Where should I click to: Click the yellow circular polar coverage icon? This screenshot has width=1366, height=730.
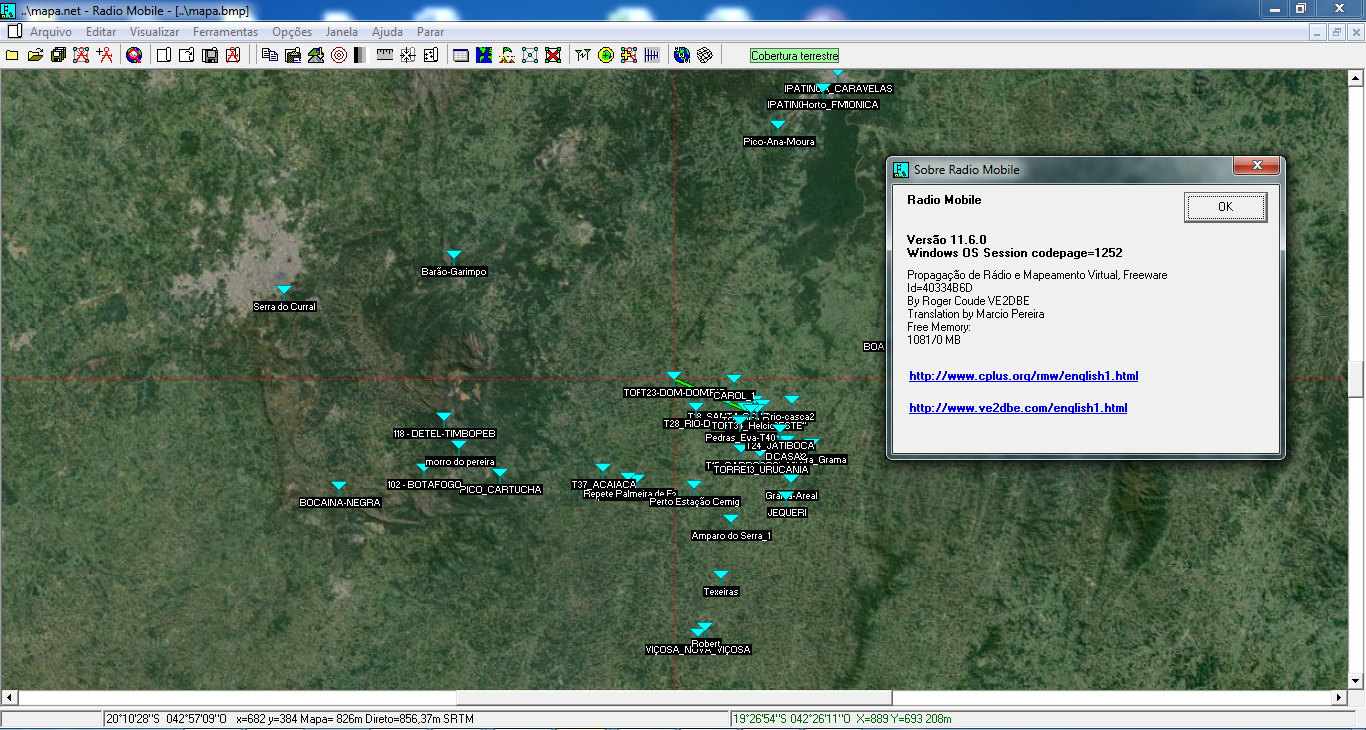tap(605, 56)
